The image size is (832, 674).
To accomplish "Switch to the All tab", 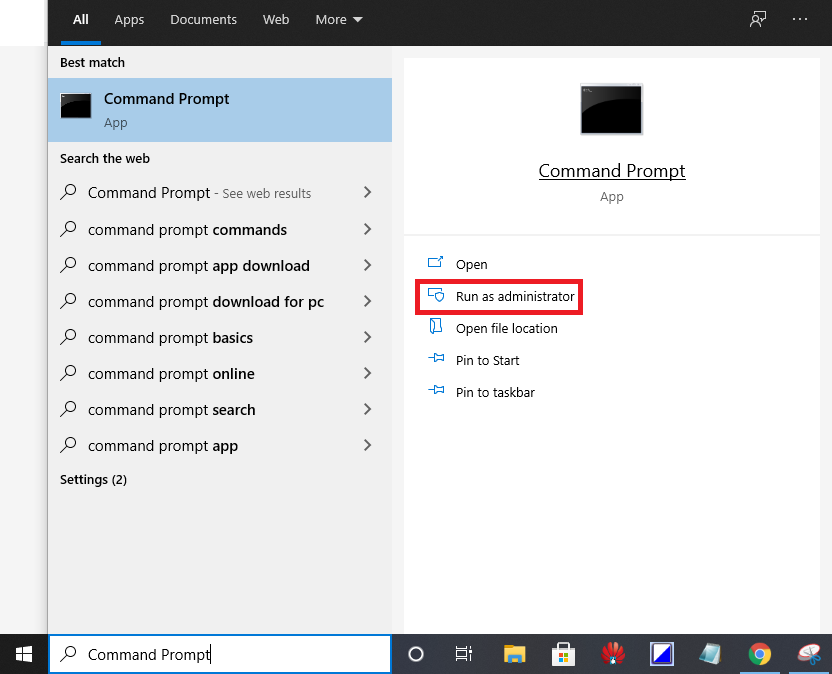I will tap(81, 20).
